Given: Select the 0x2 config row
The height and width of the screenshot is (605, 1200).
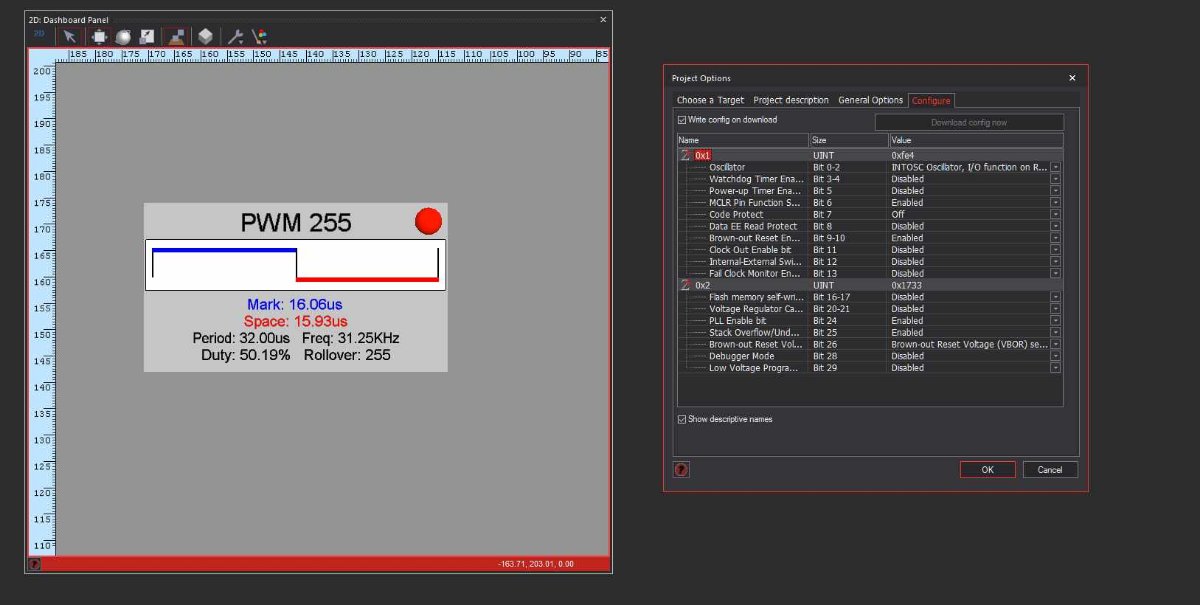Looking at the screenshot, I should tap(869, 285).
